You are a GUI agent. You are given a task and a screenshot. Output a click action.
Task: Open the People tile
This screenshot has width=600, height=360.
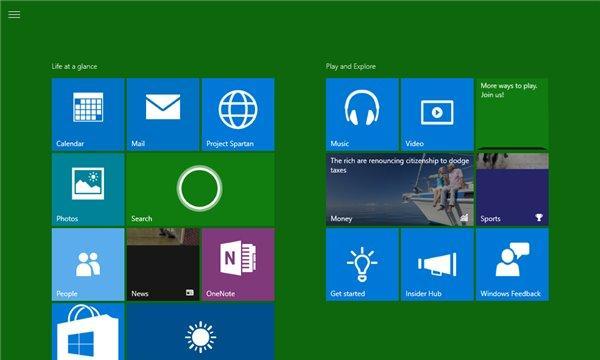88,264
